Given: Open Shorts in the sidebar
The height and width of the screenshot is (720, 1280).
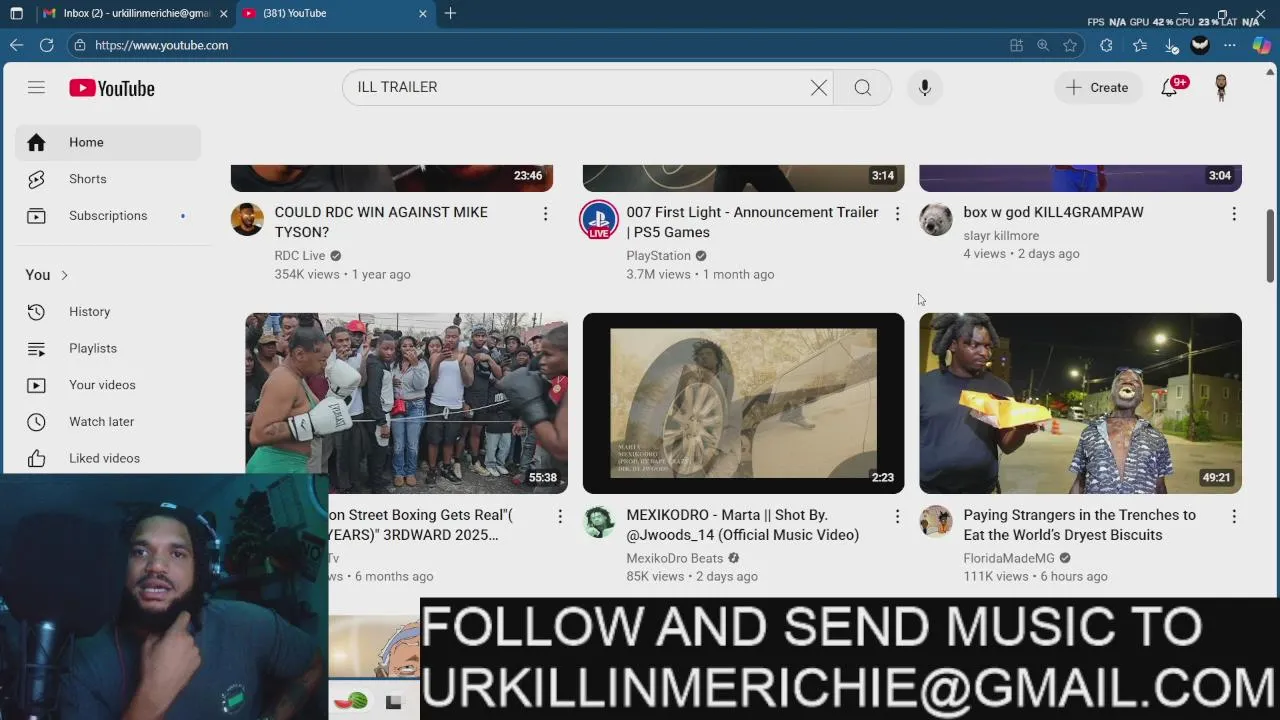Looking at the screenshot, I should coord(108,179).
